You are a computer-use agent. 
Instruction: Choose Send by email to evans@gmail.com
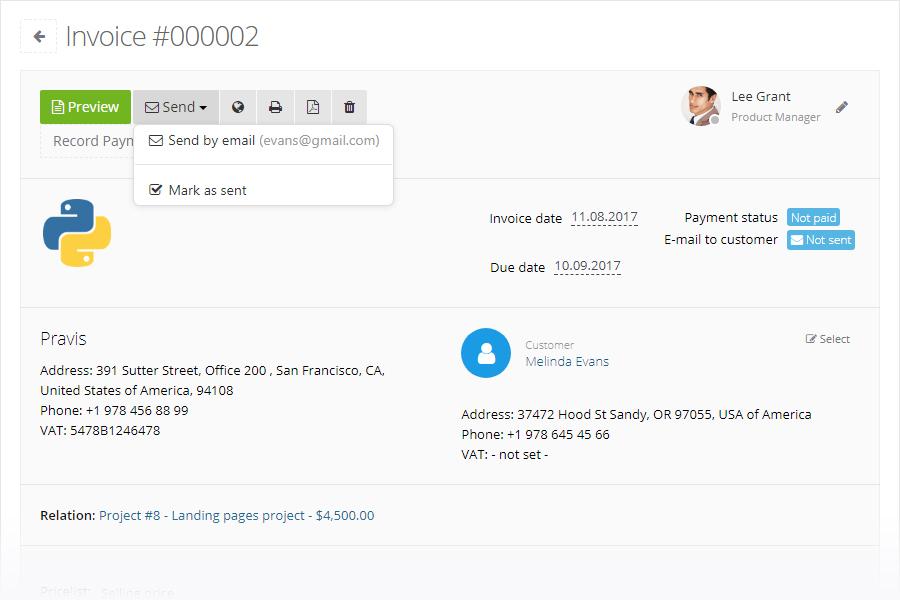click(263, 141)
